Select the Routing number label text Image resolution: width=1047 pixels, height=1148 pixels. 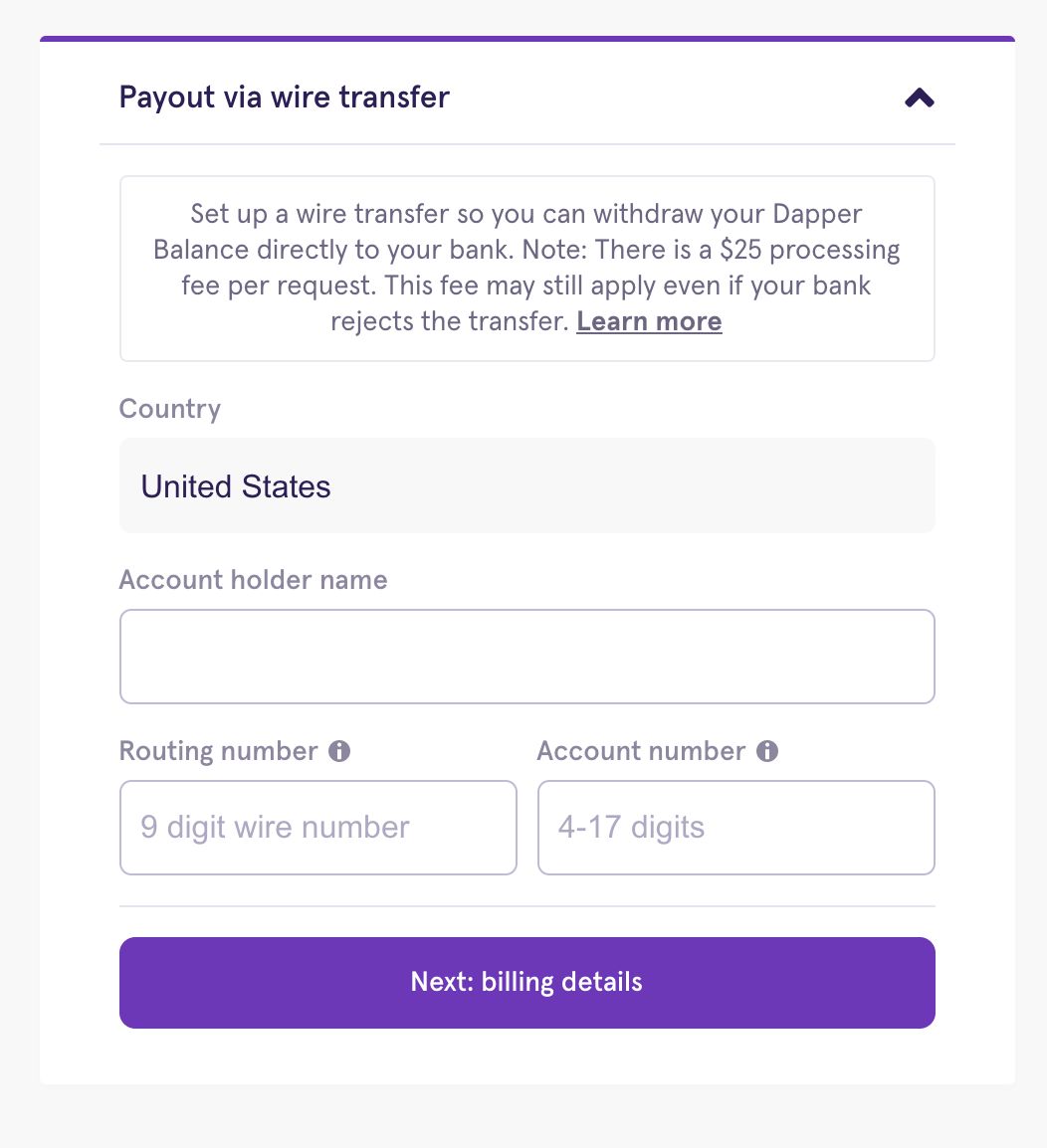tap(218, 750)
